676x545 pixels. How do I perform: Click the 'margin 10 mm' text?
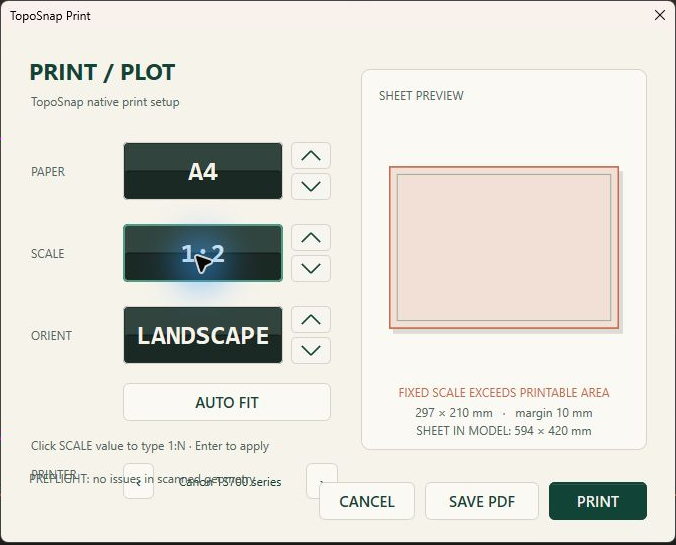(x=554, y=413)
